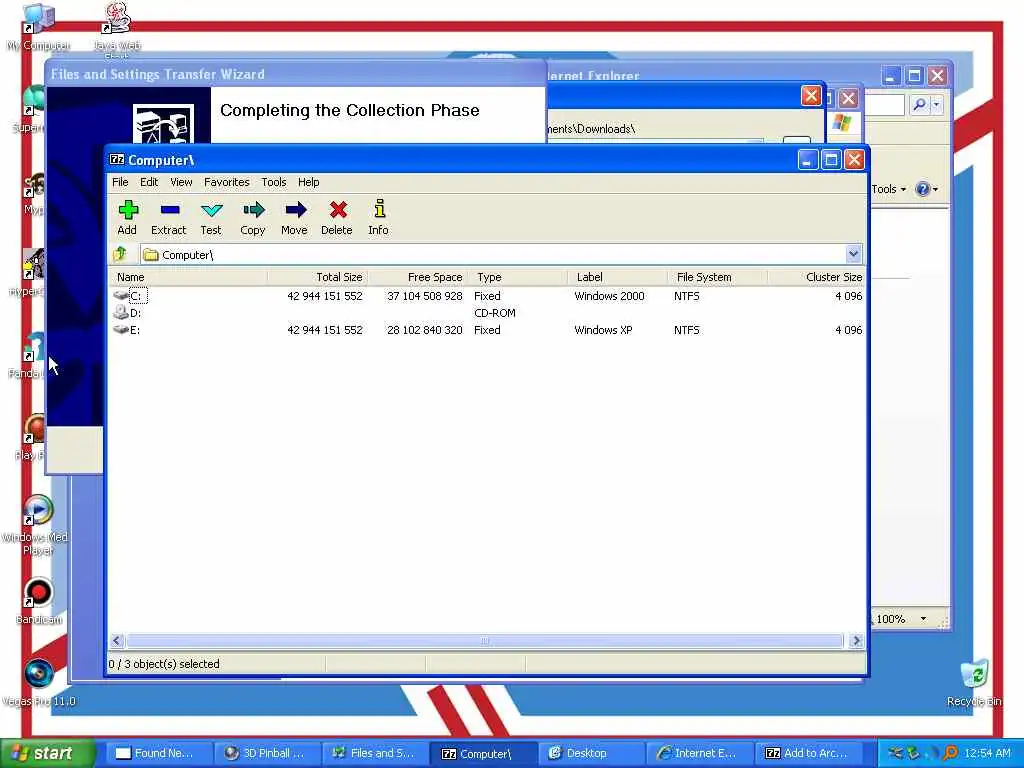The height and width of the screenshot is (768, 1024).
Task: Select the Copy toolbar icon
Action: 253,210
